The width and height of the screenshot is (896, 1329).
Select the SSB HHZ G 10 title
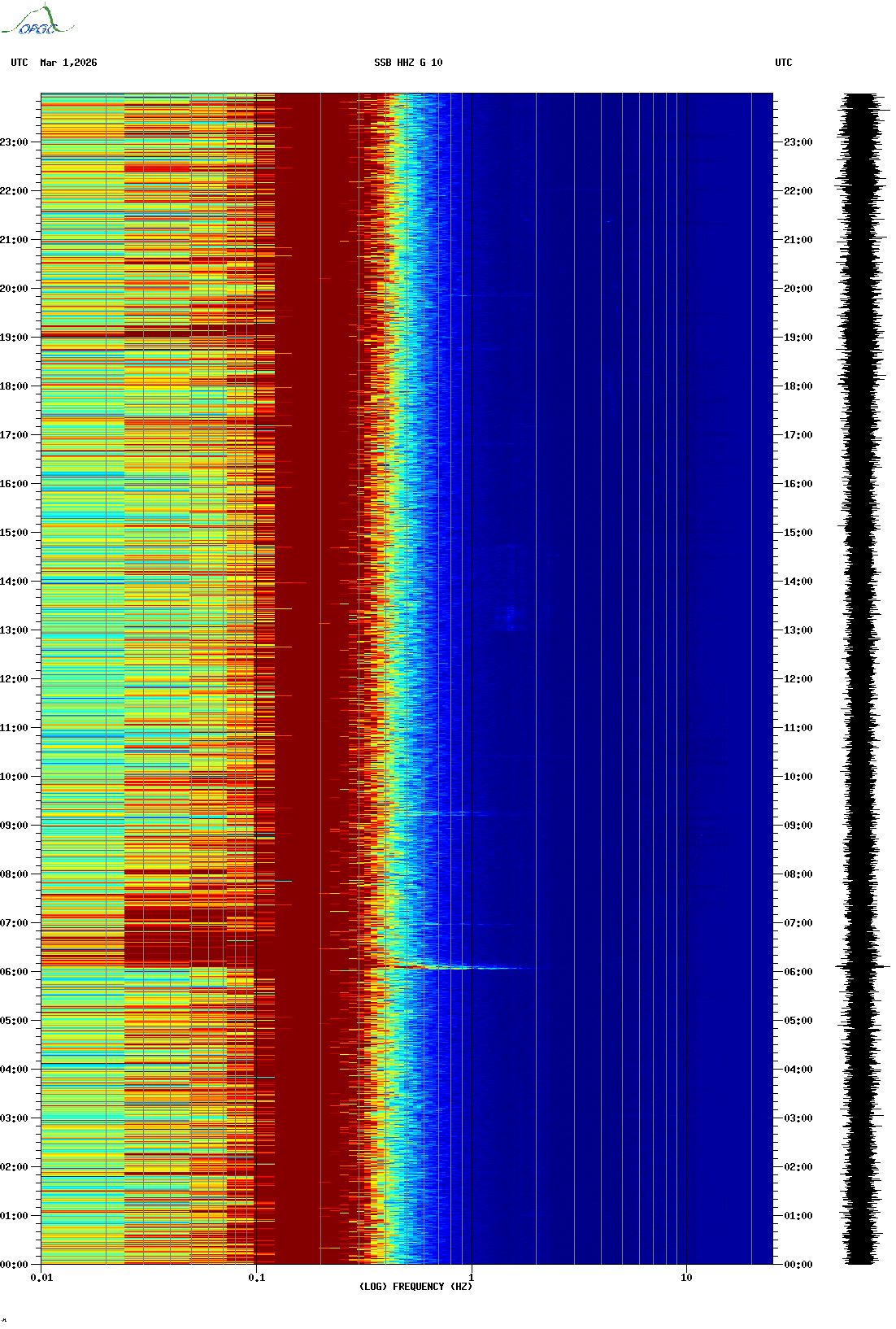coord(408,63)
